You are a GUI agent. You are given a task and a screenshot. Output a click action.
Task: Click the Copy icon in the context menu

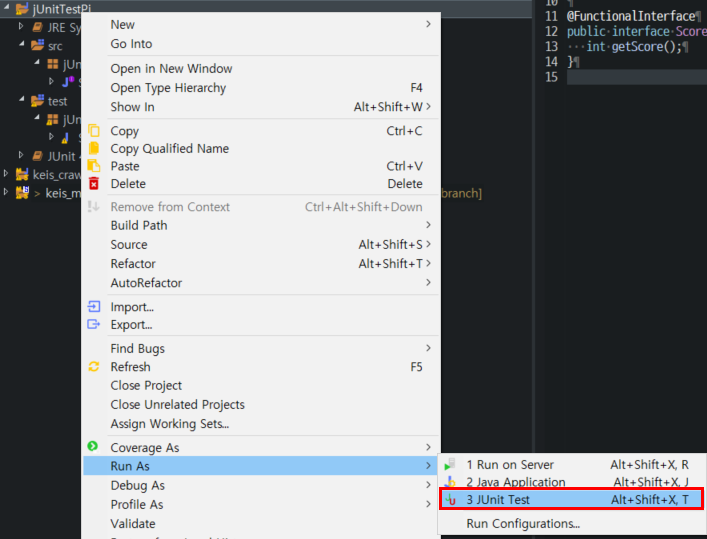94,131
